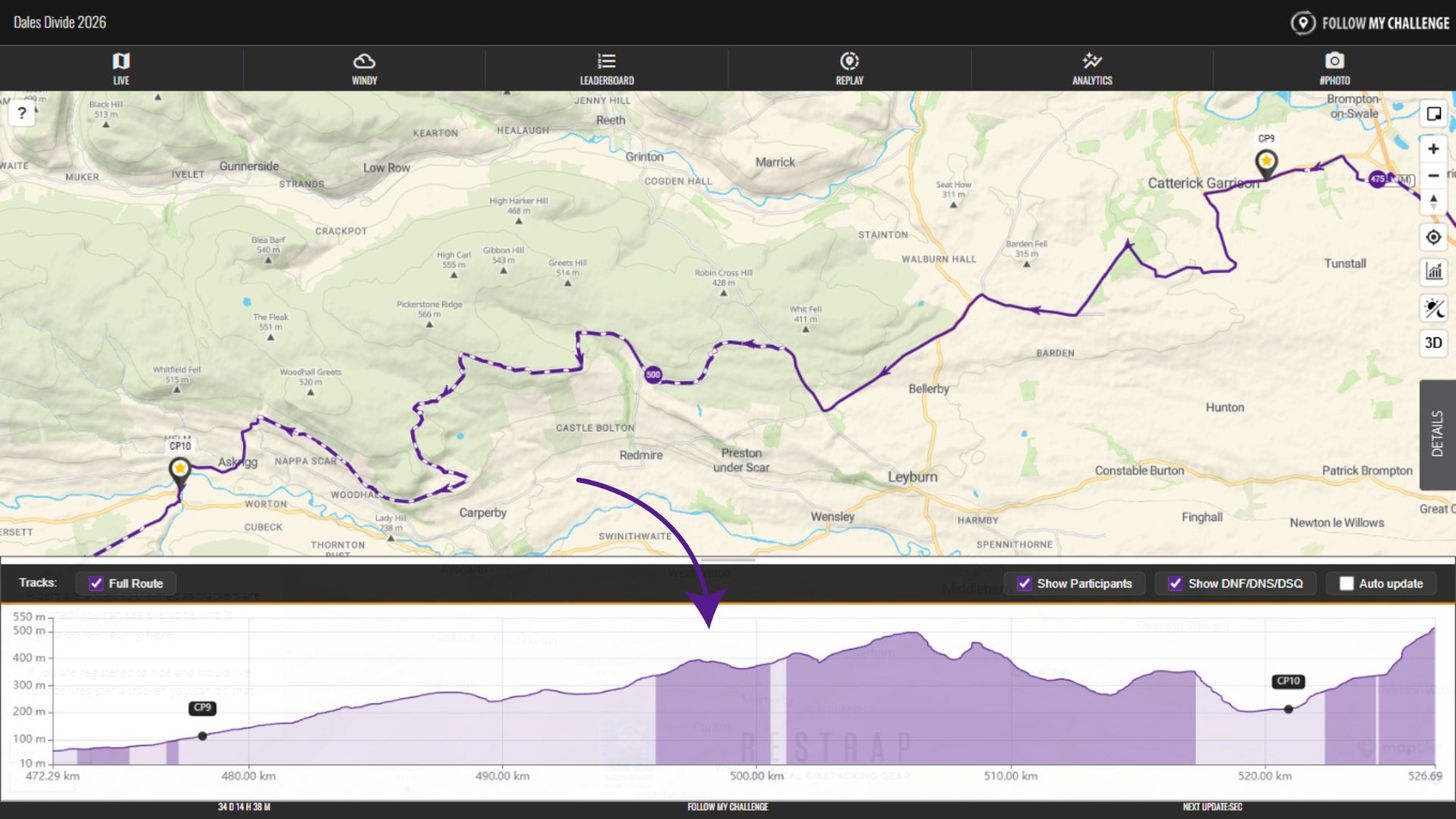Open the Replay tab
The image size is (1456, 819).
point(849,68)
